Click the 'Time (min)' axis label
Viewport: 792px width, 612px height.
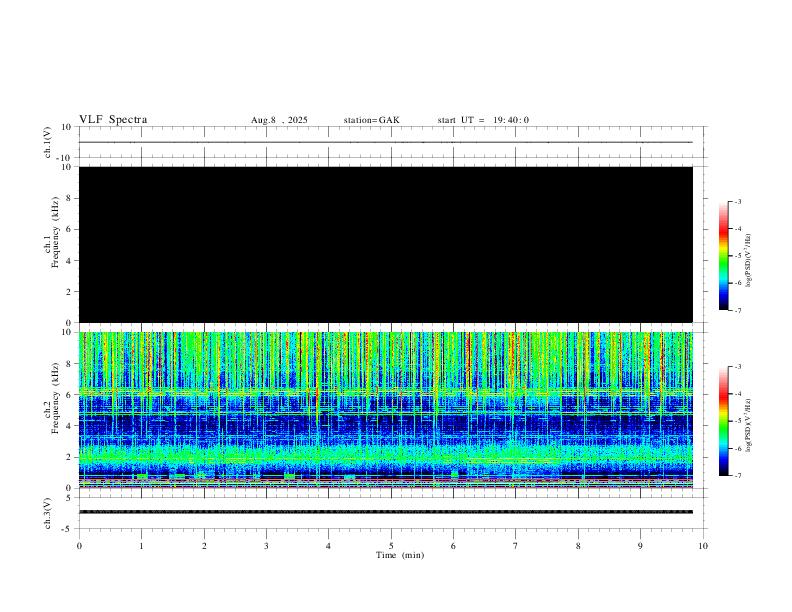click(x=400, y=555)
